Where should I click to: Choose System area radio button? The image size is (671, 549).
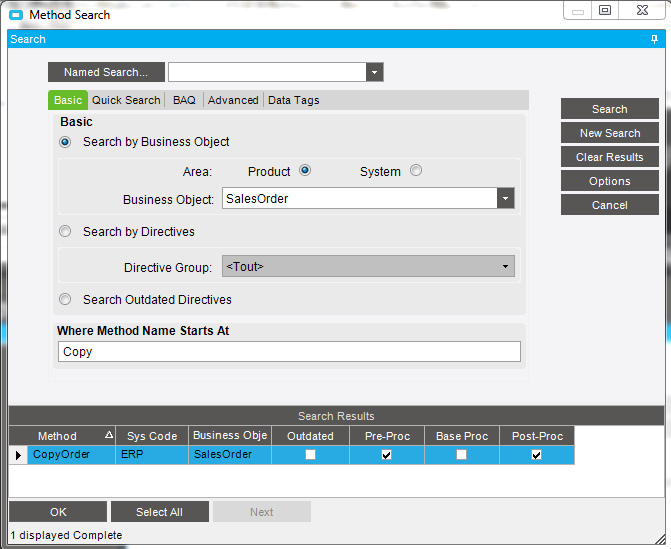coord(416,170)
